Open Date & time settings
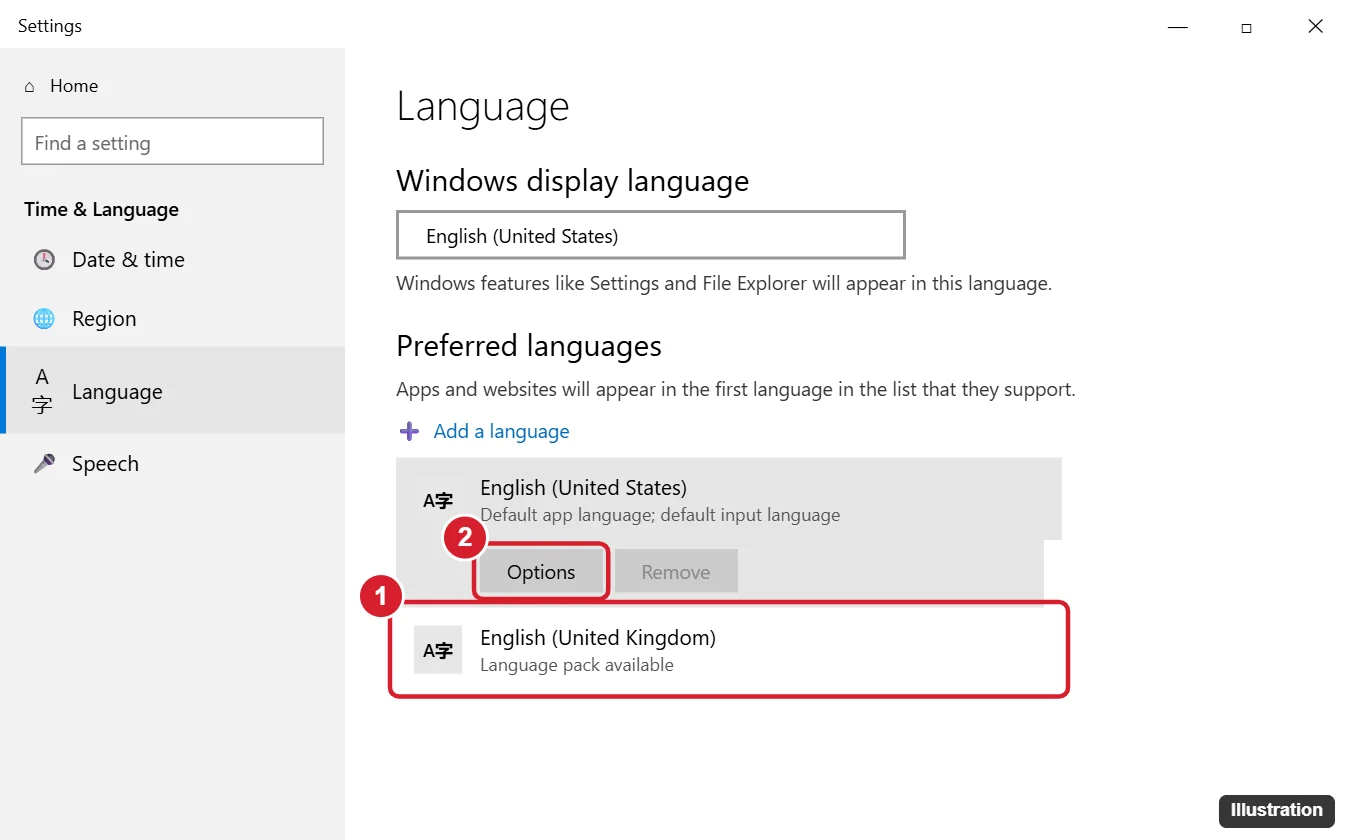The width and height of the screenshot is (1350, 840). pyautogui.click(x=172, y=260)
